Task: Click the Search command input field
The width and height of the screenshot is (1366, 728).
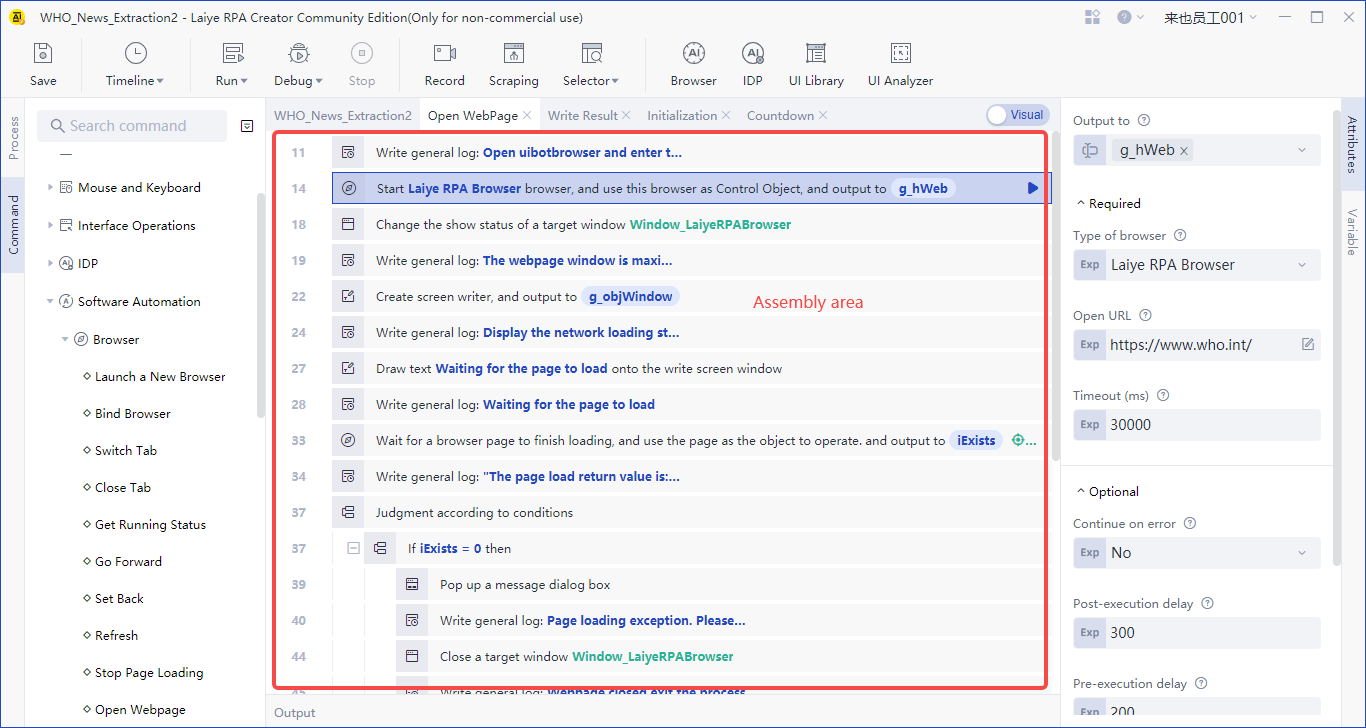Action: 132,126
